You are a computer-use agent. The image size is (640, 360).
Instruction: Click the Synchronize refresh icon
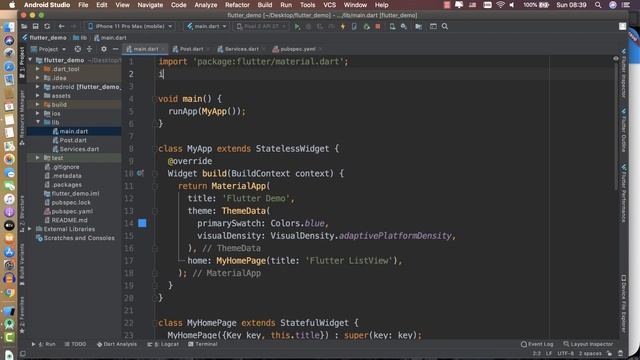point(47,27)
